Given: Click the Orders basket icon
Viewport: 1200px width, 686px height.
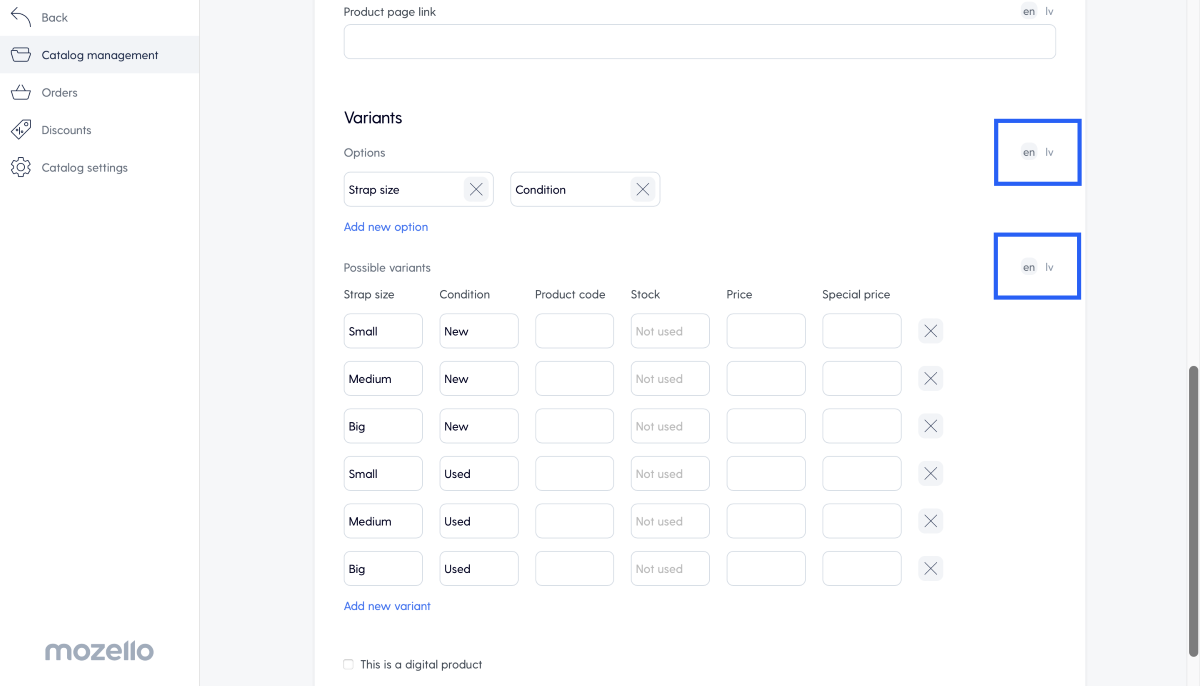Looking at the screenshot, I should pyautogui.click(x=21, y=93).
